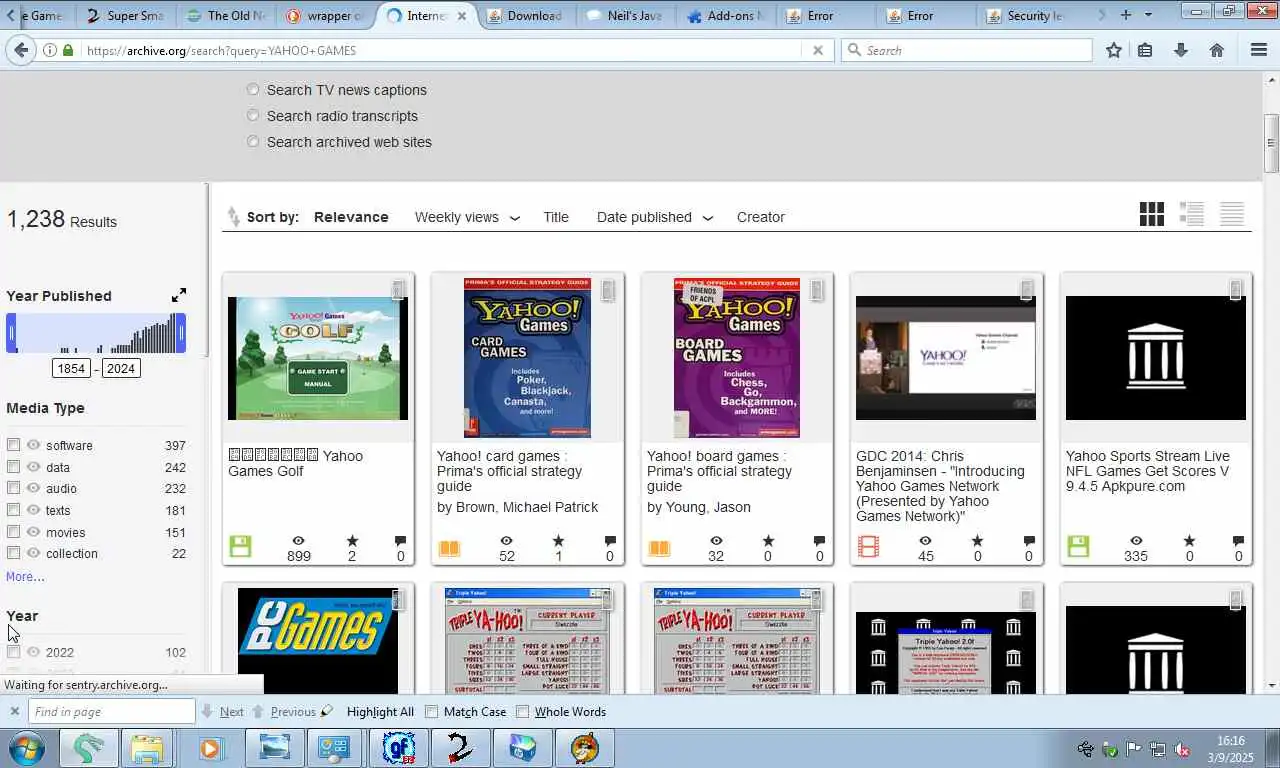Select Search radio transcripts option
1280x768 pixels.
point(253,116)
